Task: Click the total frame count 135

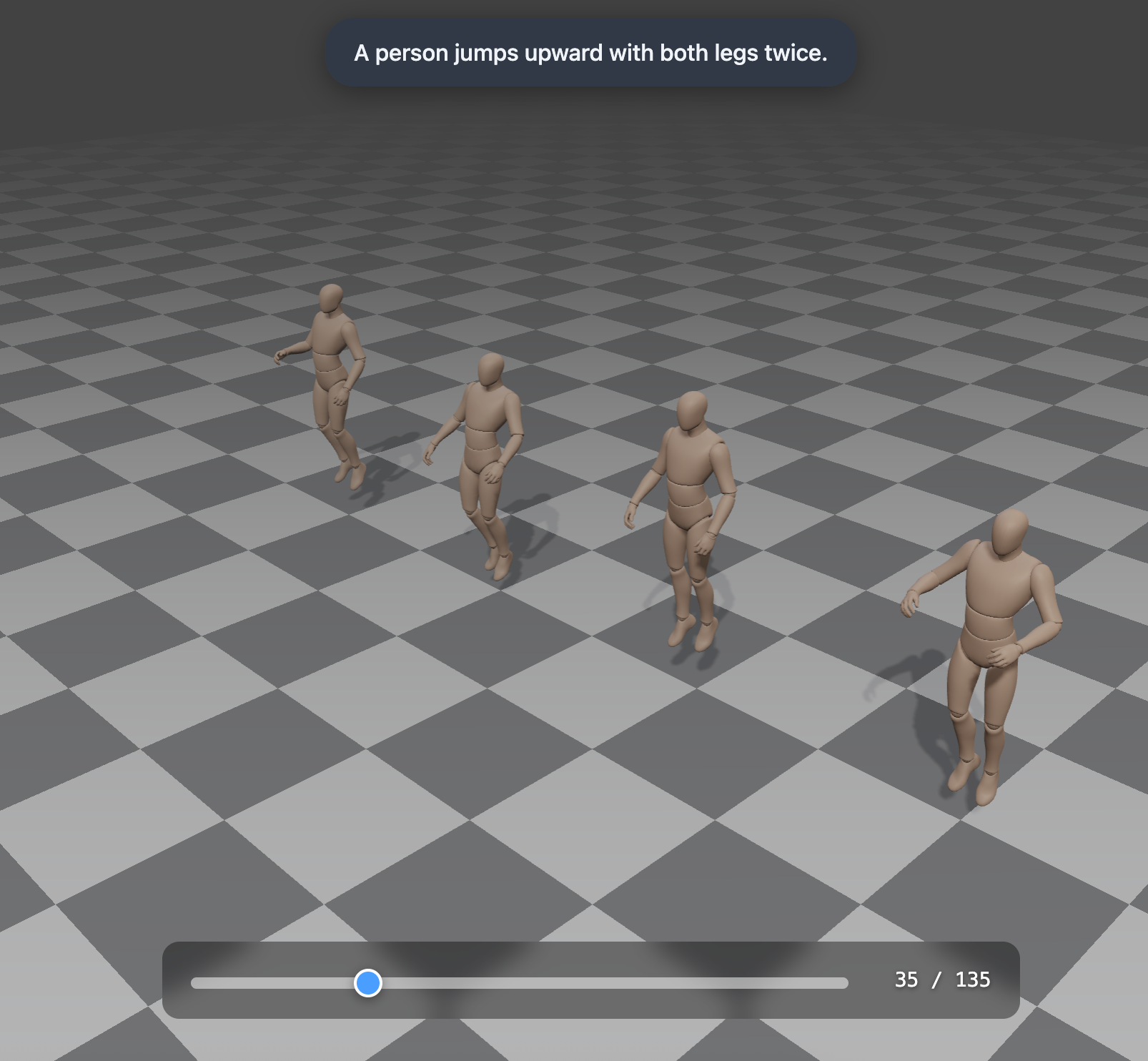Action: tap(972, 979)
